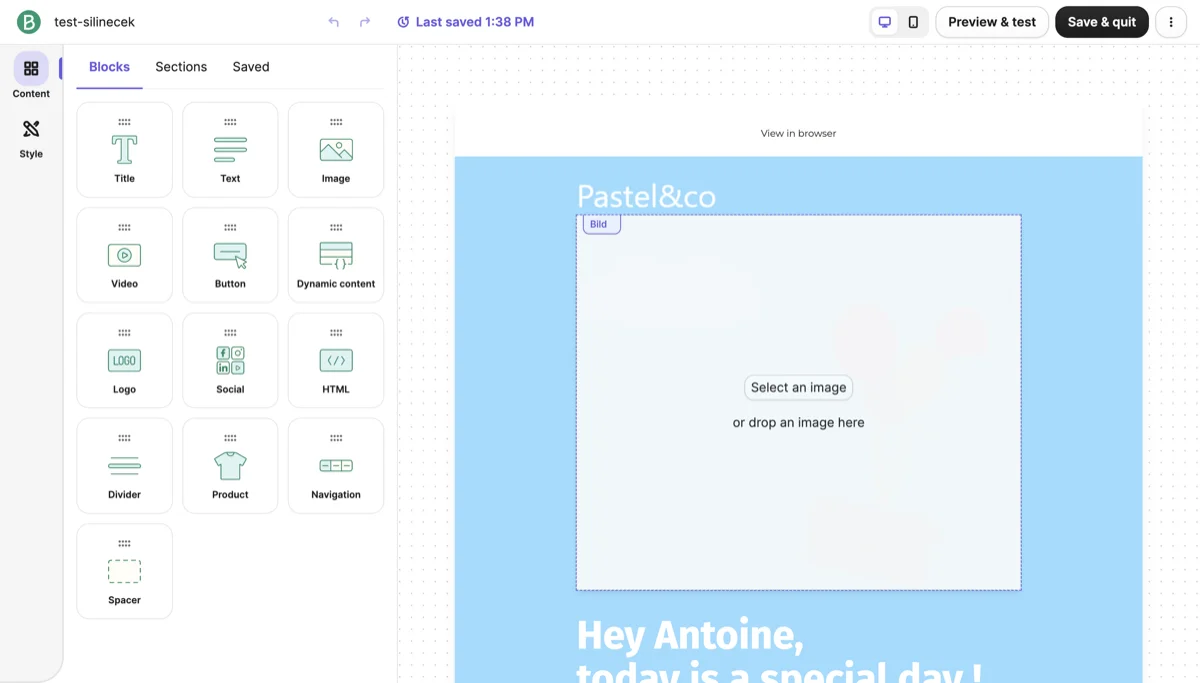This screenshot has width=1200, height=683.
Task: Open the three-dot more options menu
Action: pyautogui.click(x=1171, y=22)
